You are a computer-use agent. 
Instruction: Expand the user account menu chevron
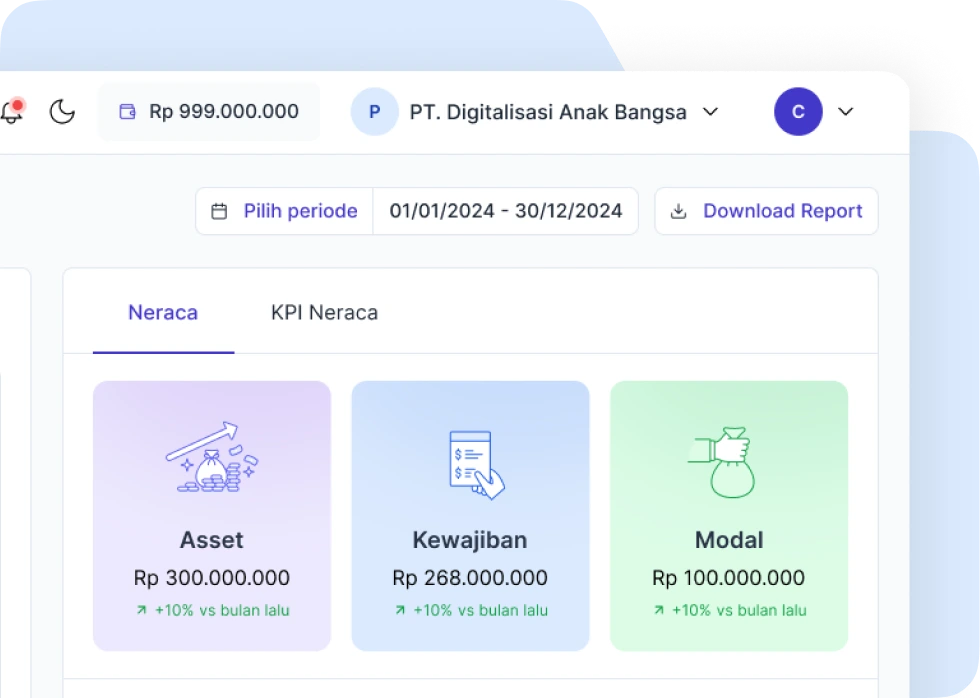click(x=845, y=112)
